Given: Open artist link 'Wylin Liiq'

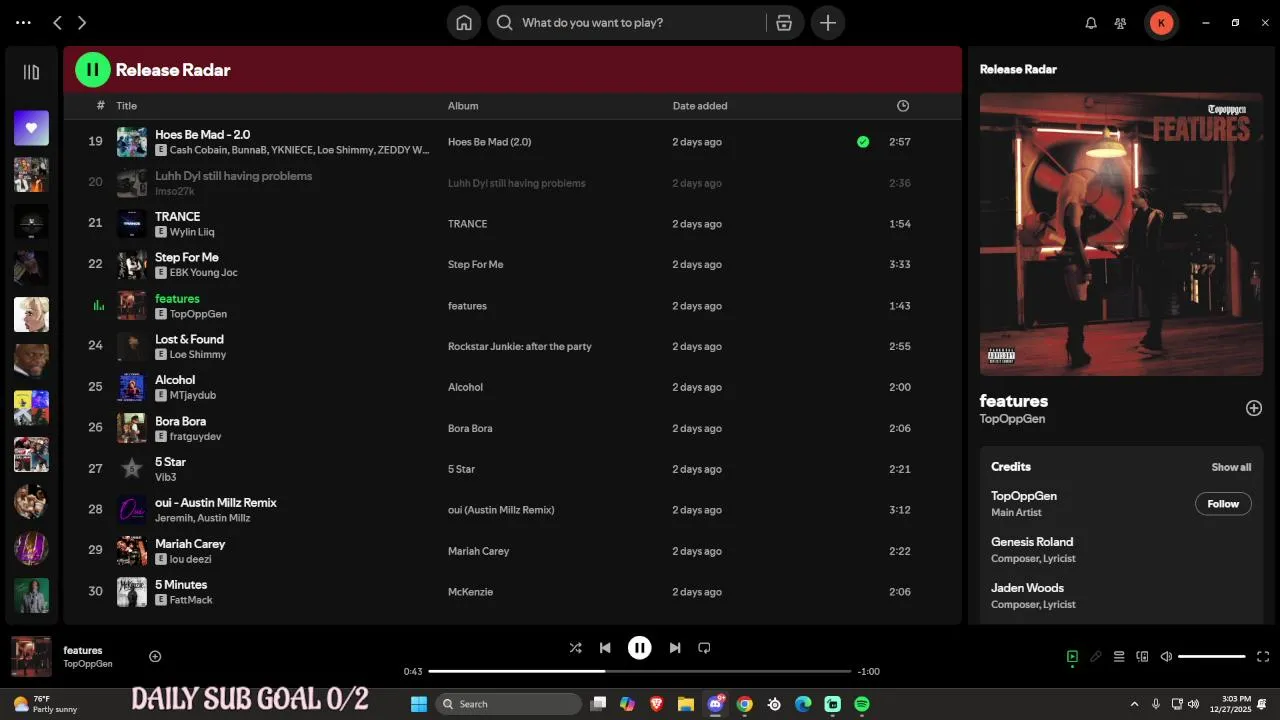Looking at the screenshot, I should pos(192,232).
